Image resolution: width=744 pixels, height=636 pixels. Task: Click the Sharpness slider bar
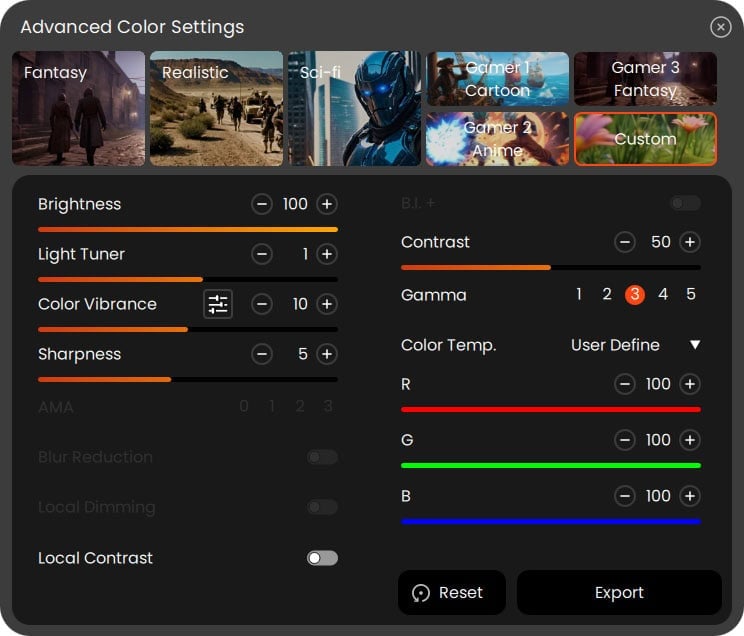tap(188, 380)
